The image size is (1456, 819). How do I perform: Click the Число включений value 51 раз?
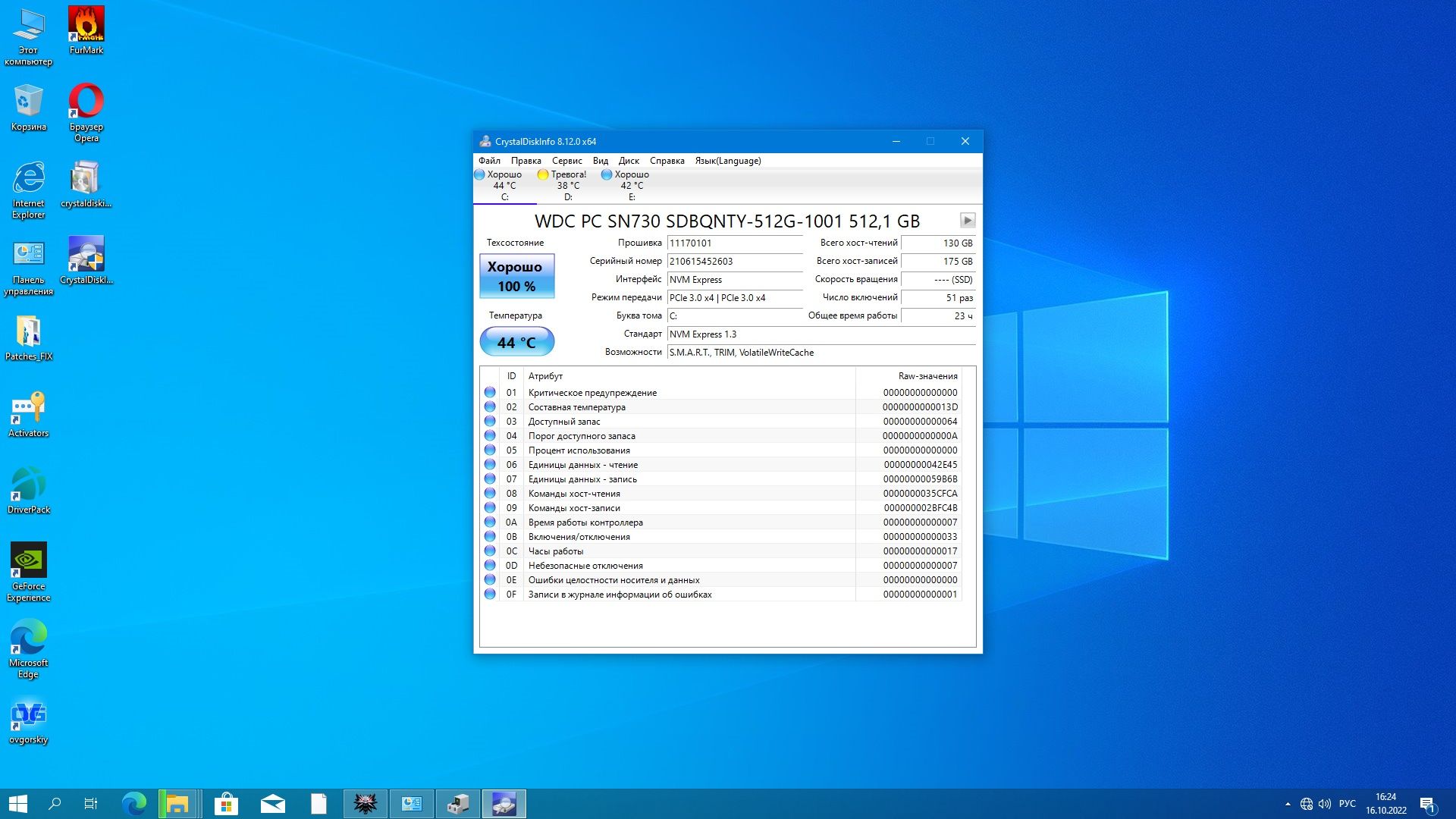click(x=937, y=298)
